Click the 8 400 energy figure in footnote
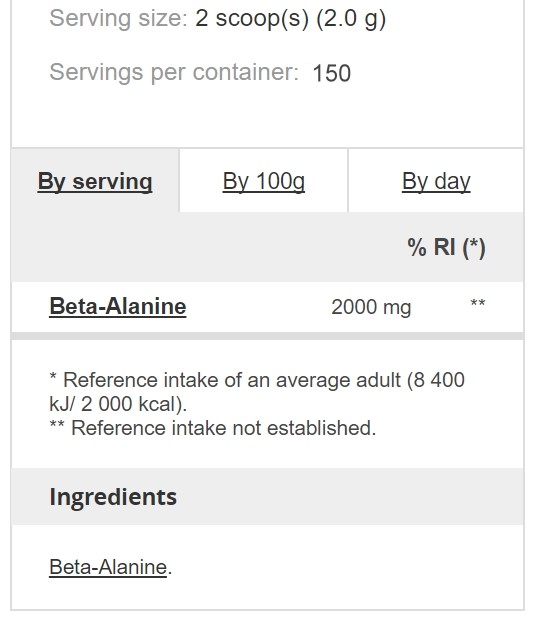This screenshot has width=535, height=626. pyautogui.click(x=439, y=380)
